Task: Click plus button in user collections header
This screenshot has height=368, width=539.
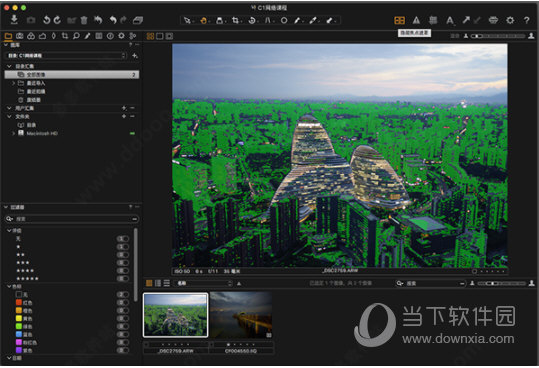Action: tap(124, 108)
